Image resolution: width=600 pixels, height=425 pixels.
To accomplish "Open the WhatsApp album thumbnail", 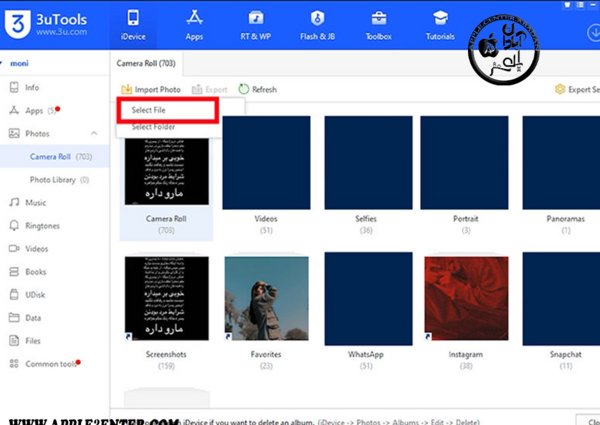I will (368, 298).
